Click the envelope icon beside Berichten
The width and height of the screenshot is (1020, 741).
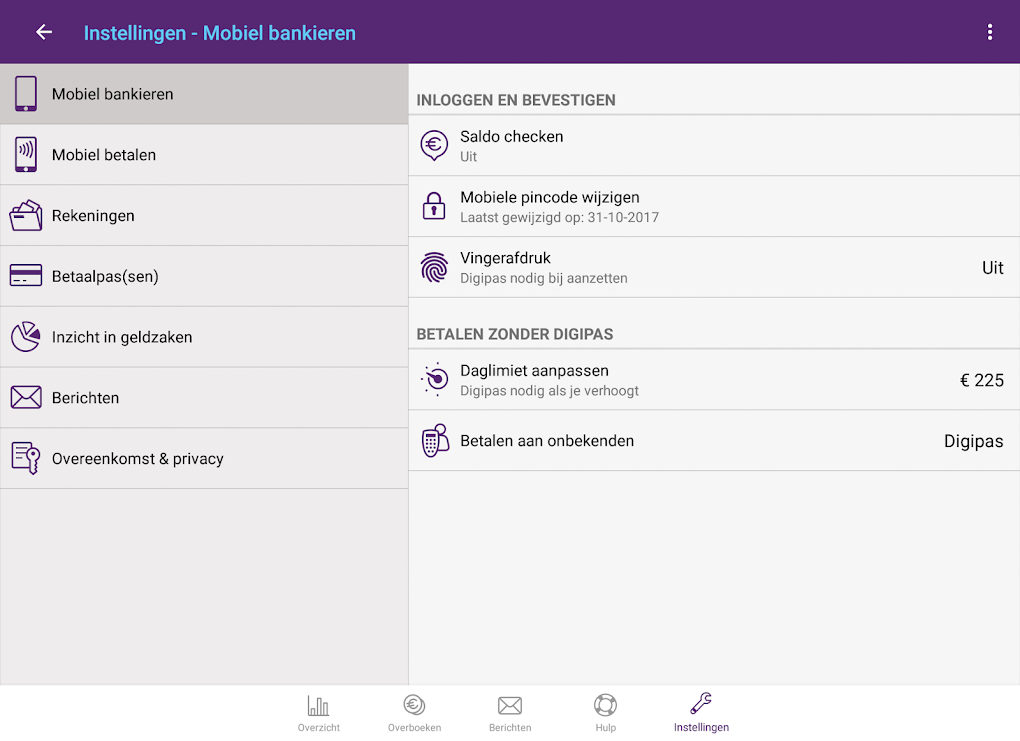point(24,397)
